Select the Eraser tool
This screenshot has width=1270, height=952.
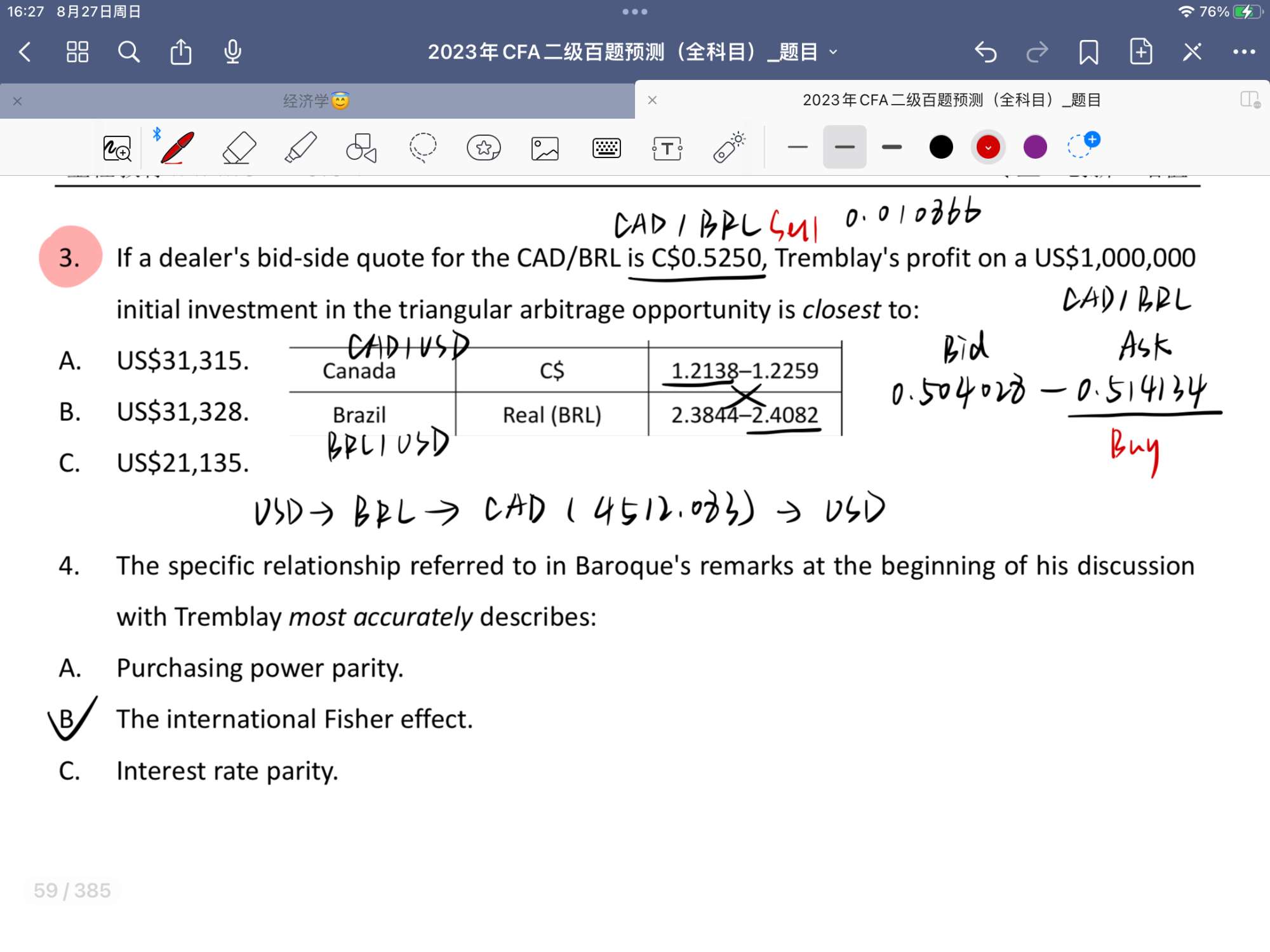click(239, 148)
